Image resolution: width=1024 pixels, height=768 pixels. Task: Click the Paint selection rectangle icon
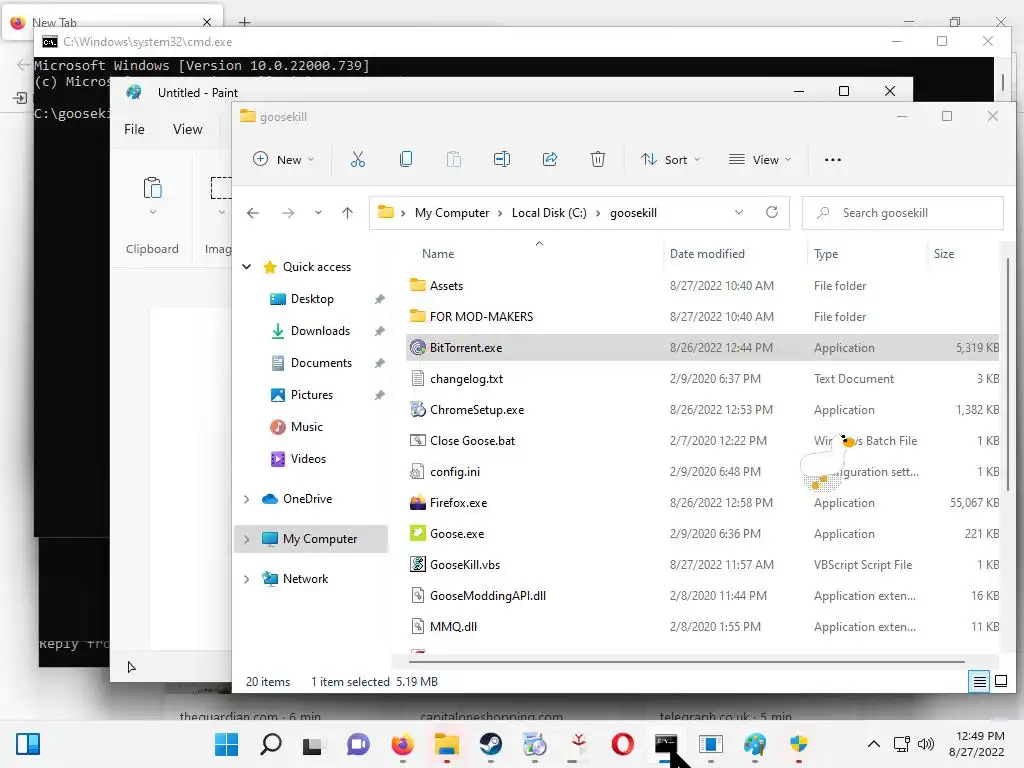[221, 188]
